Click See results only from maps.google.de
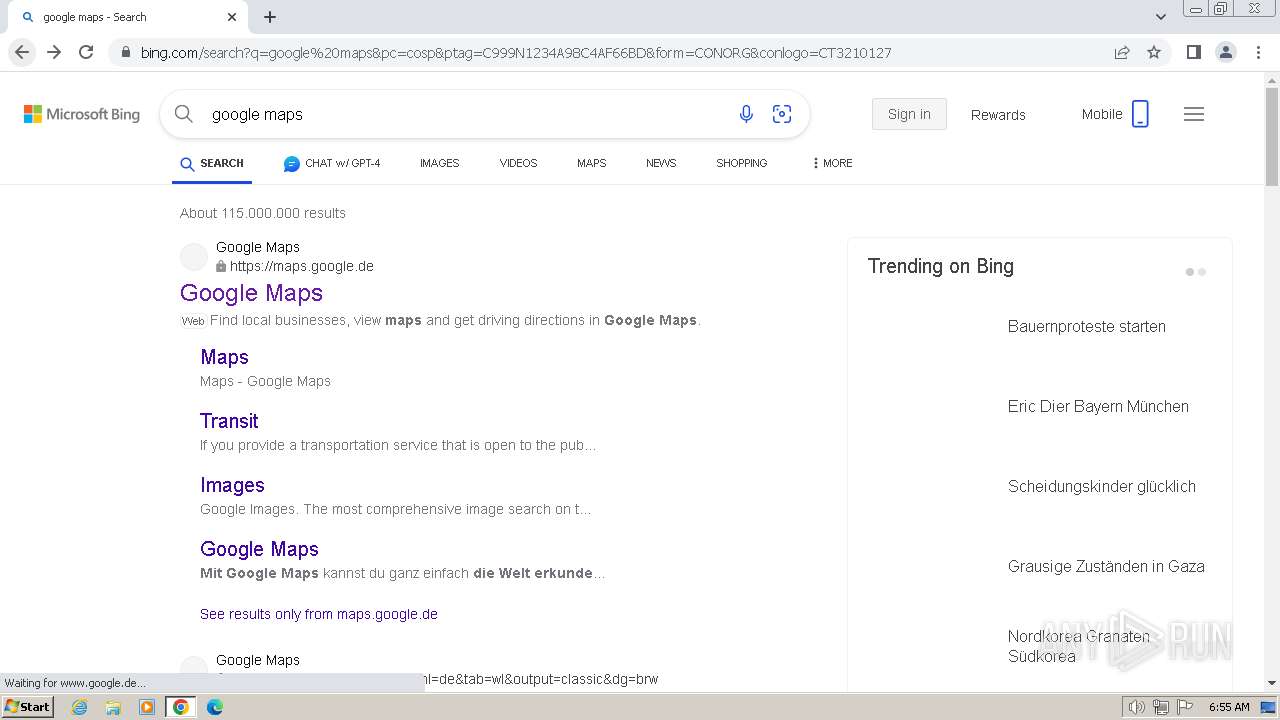The width and height of the screenshot is (1280, 720). click(319, 614)
